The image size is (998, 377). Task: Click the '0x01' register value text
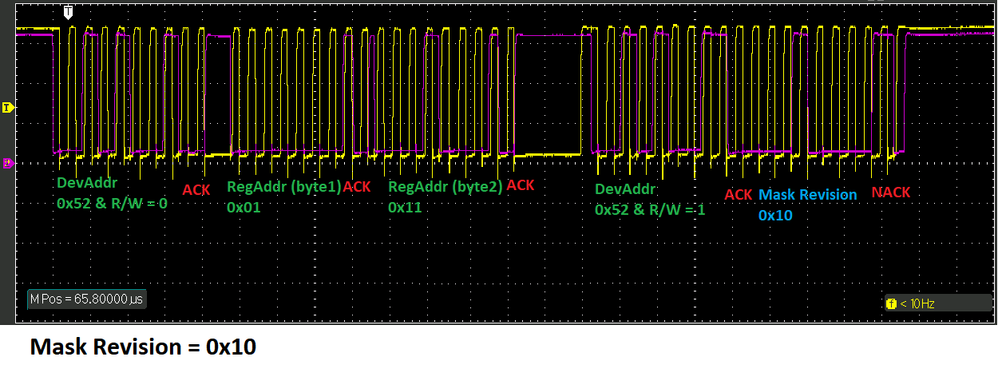pos(244,208)
